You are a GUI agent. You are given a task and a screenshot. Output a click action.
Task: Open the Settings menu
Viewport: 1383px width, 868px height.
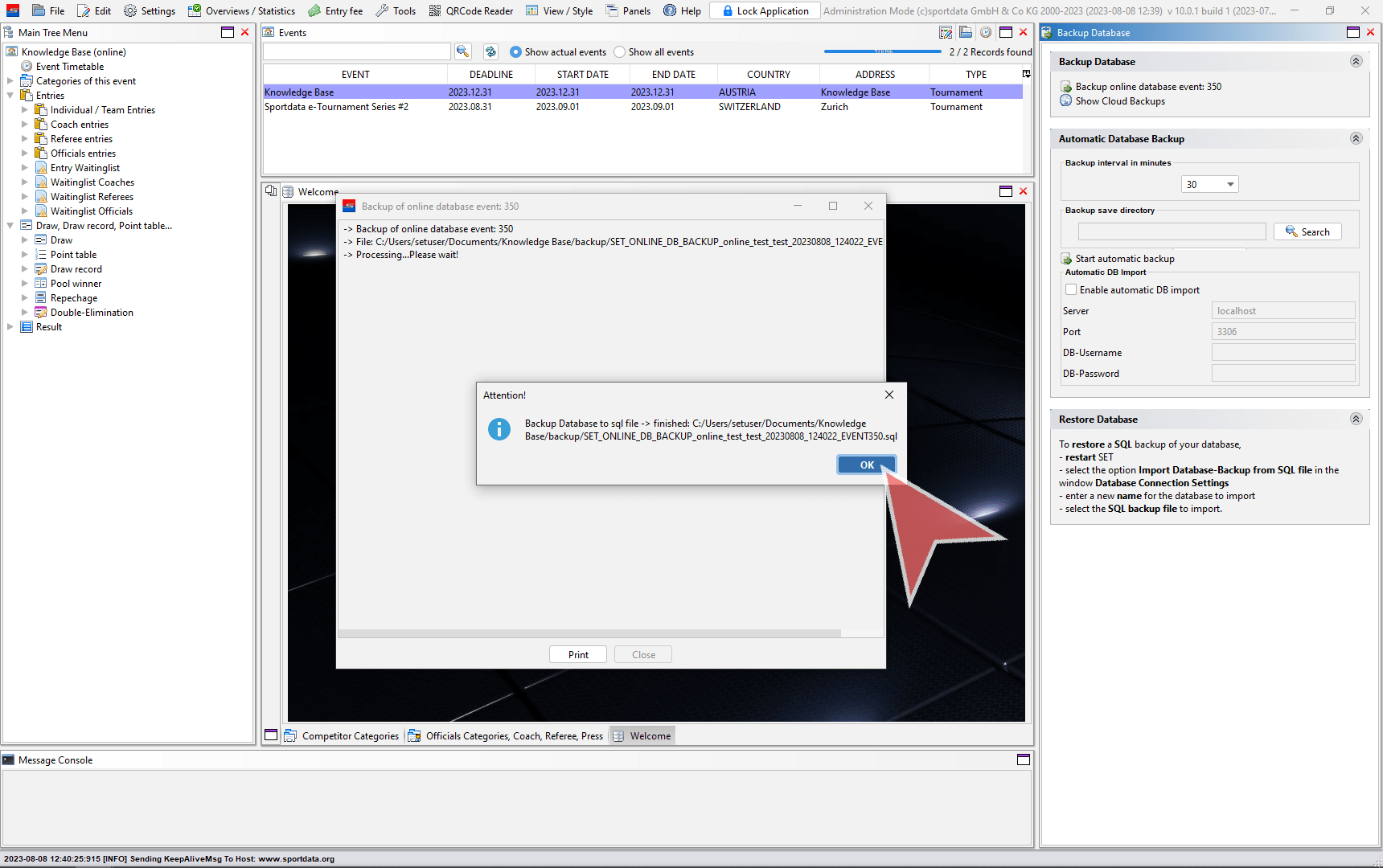(x=150, y=10)
